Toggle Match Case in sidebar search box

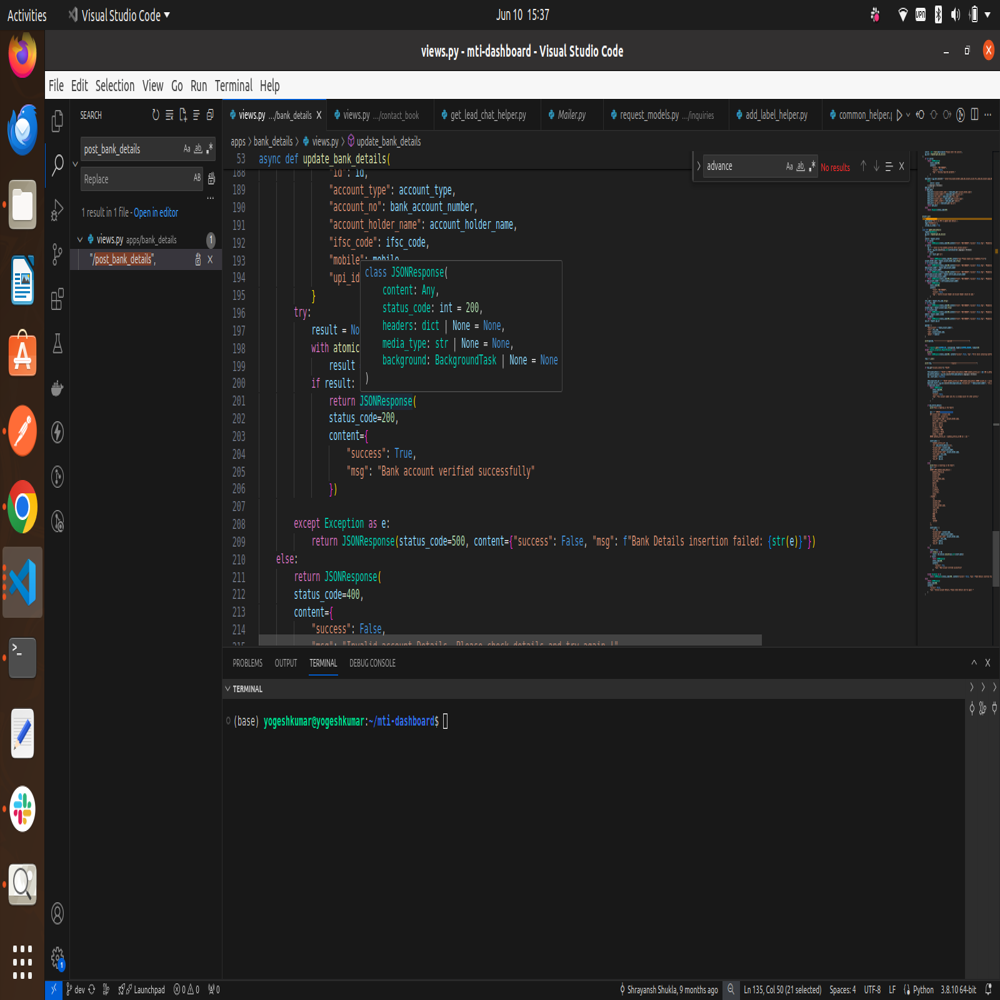[x=187, y=149]
